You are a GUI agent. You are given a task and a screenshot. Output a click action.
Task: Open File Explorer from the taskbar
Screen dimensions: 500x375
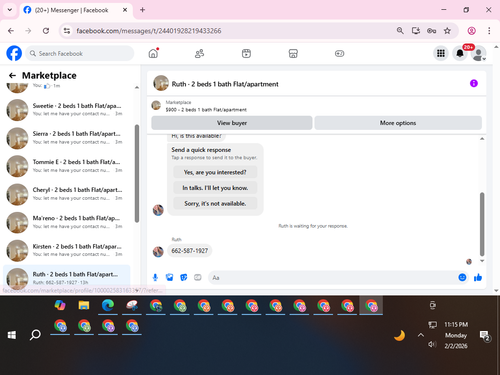click(x=84, y=305)
